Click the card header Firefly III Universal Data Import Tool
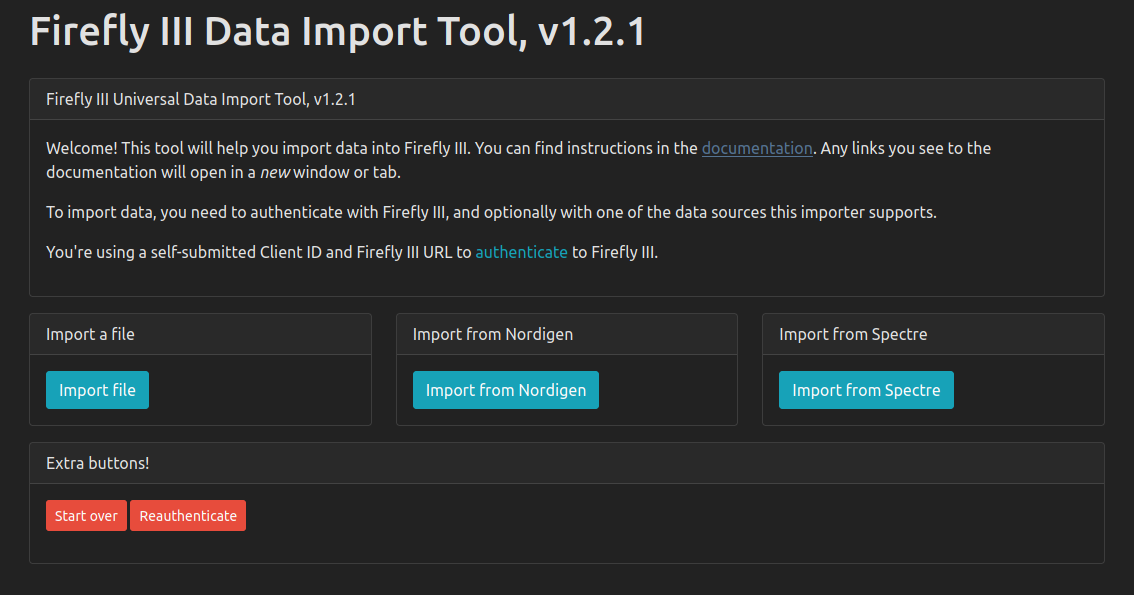The image size is (1134, 595). (200, 99)
